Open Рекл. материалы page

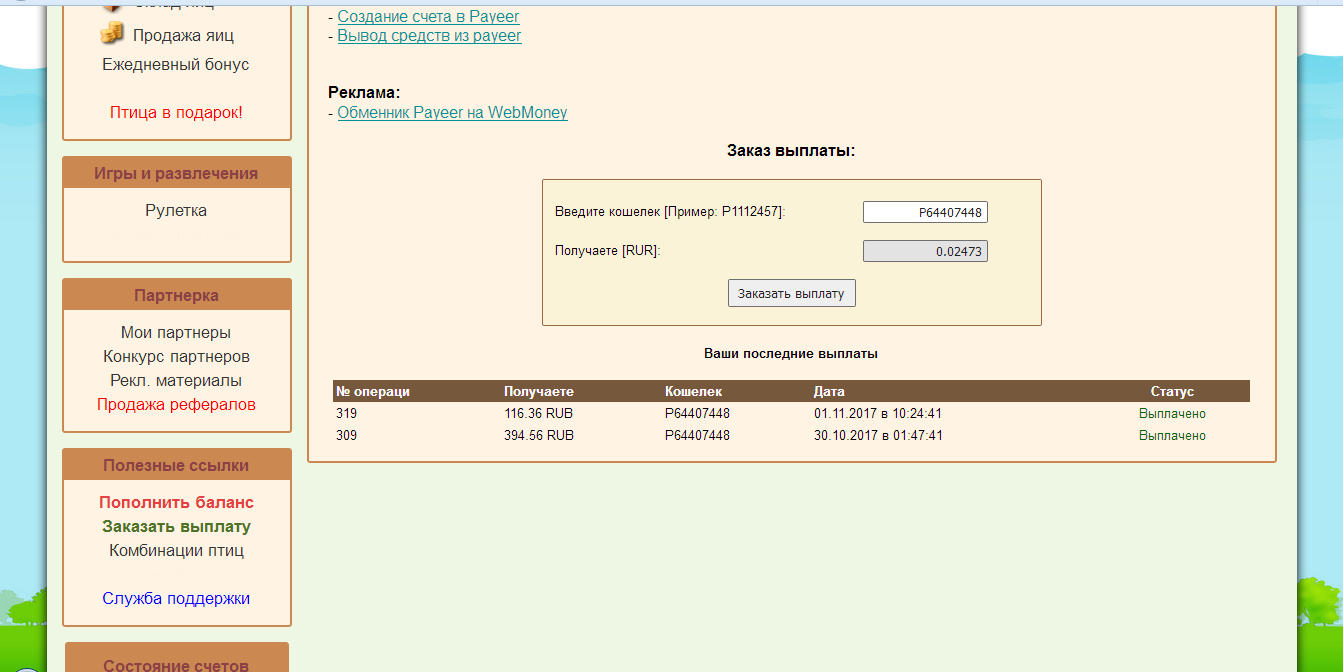click(x=176, y=380)
